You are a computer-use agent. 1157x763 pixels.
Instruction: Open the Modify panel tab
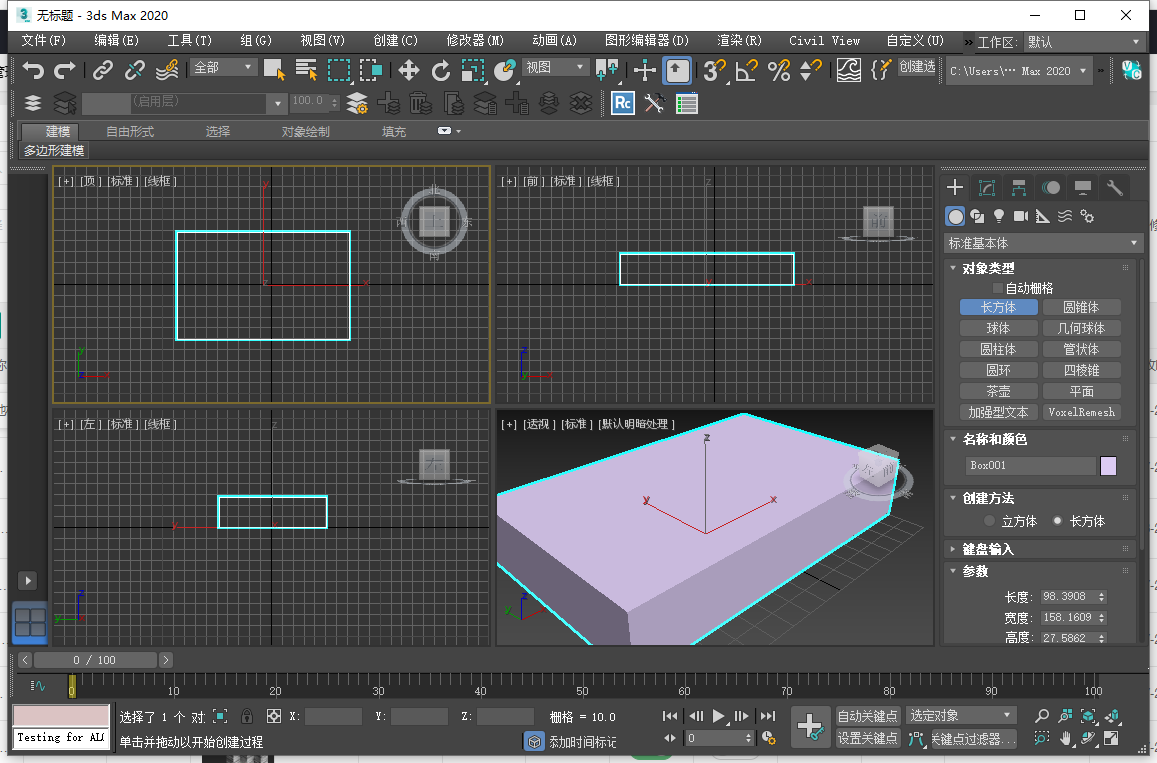coord(987,187)
